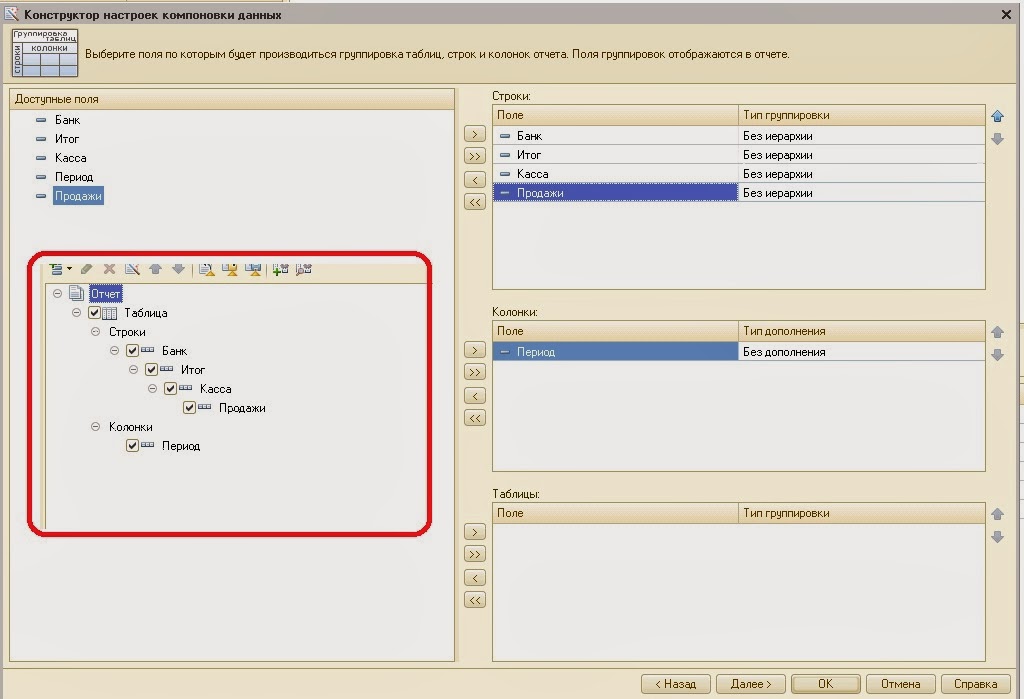1024x699 pixels.
Task: Click the move down arrow in tree toolbar
Action: pyautogui.click(x=178, y=269)
